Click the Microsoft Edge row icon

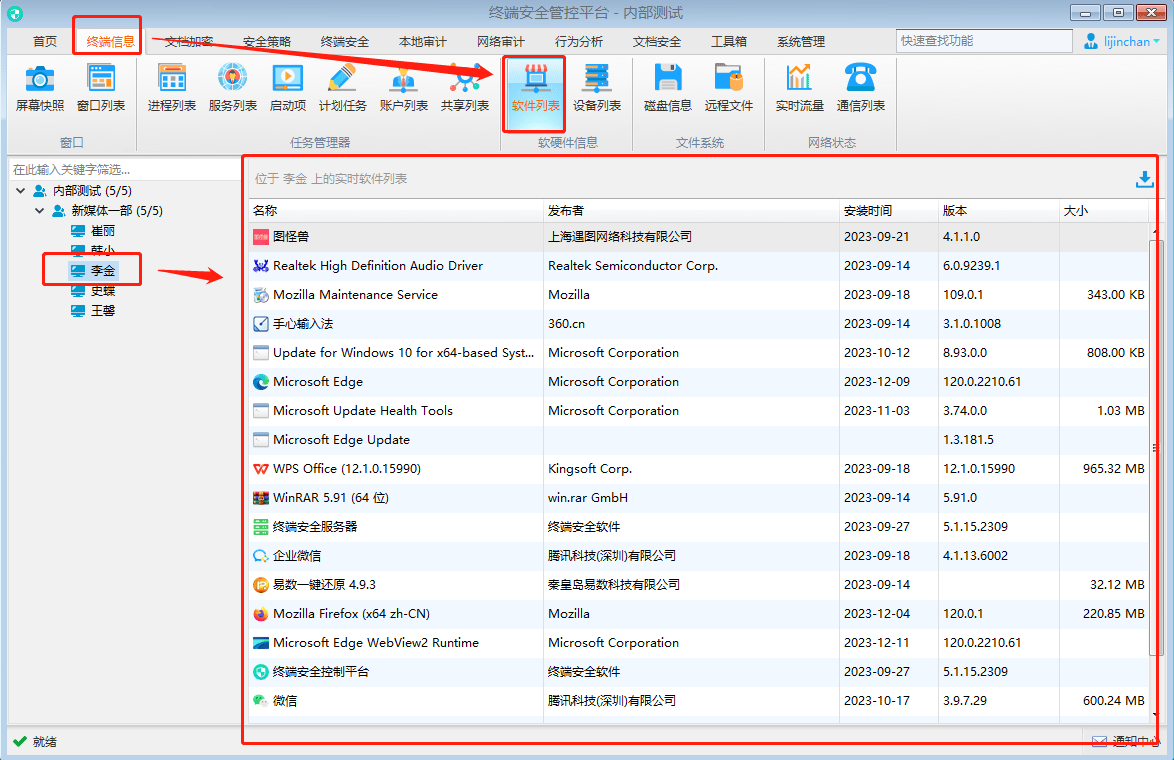[x=261, y=382]
